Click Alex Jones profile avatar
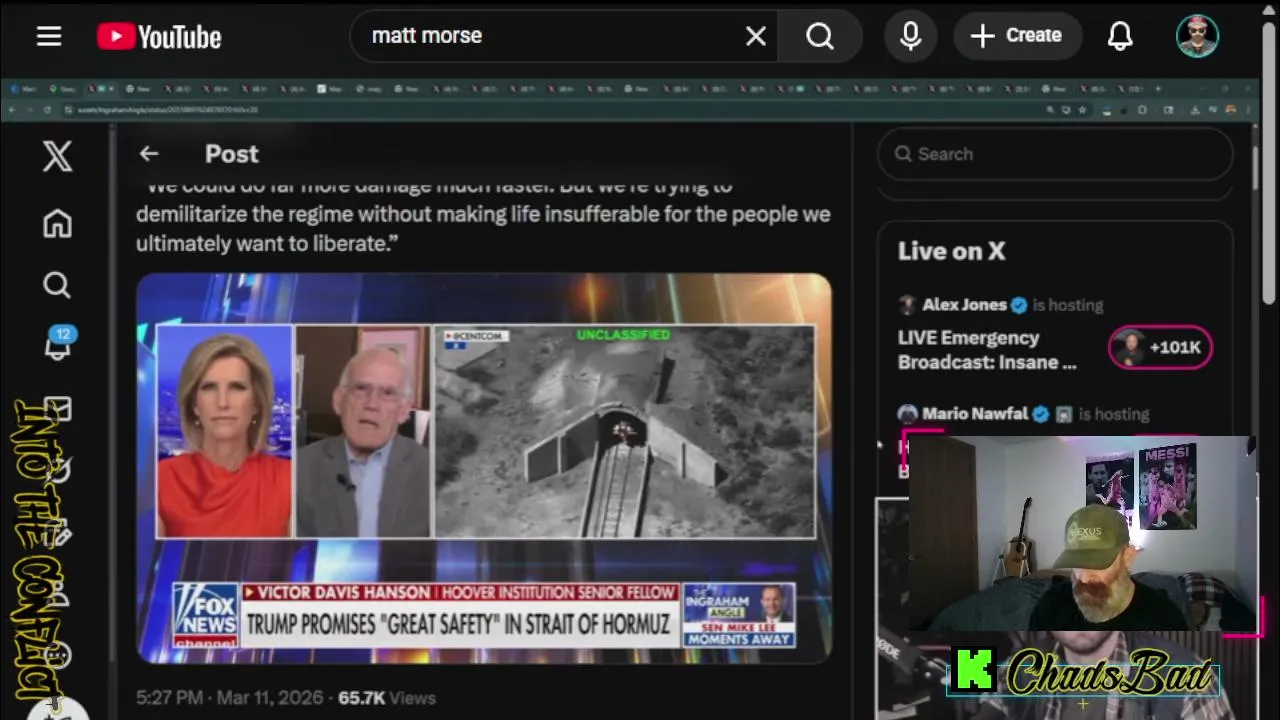The height and width of the screenshot is (720, 1280). point(907,305)
